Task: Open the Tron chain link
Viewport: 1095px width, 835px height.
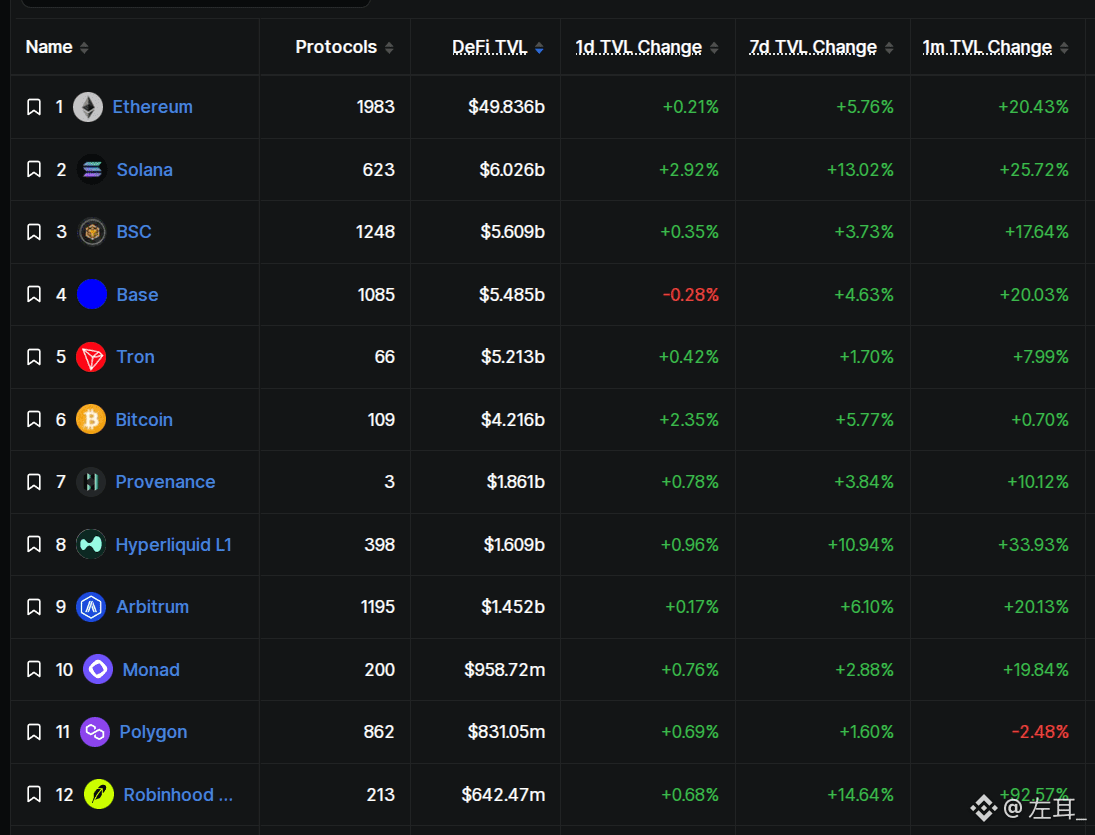Action: click(x=135, y=357)
